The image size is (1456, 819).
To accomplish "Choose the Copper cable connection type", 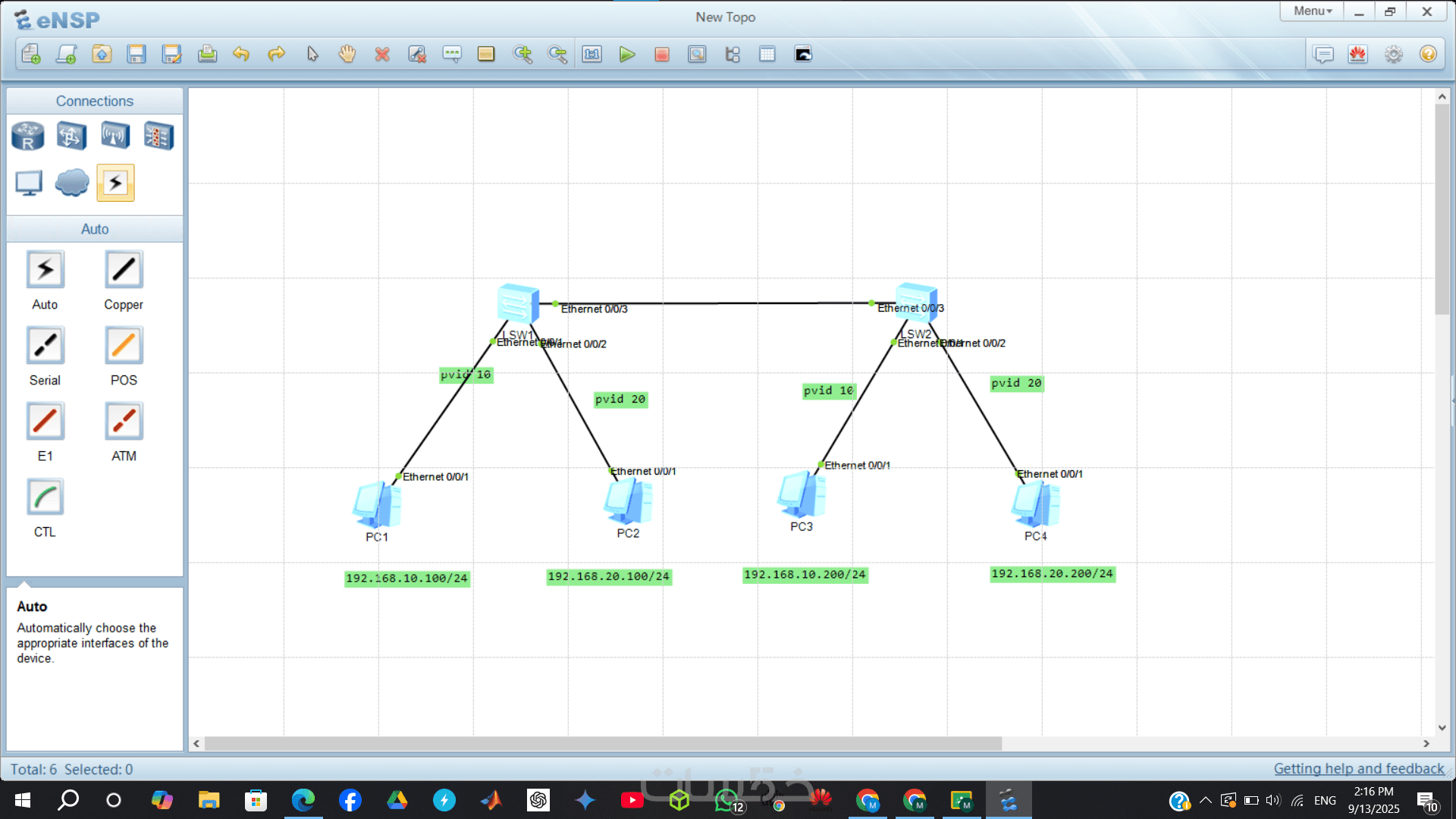I will (124, 270).
